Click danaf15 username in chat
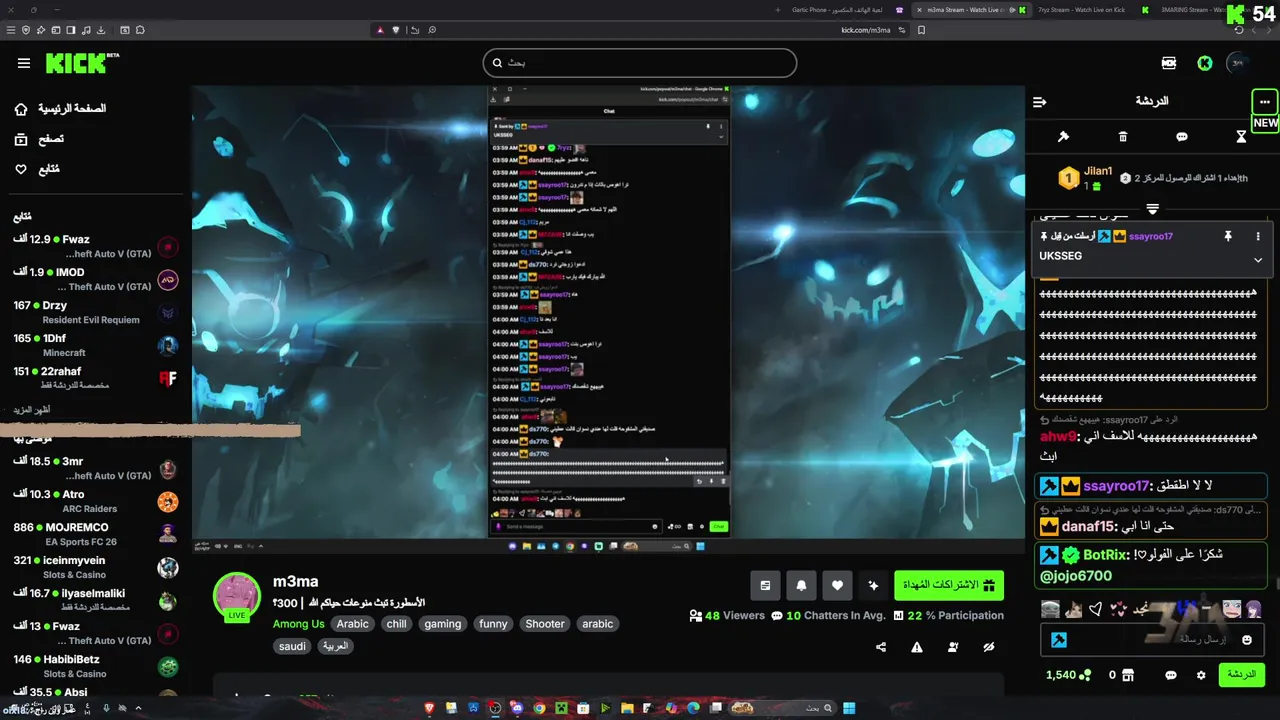 (1088, 526)
